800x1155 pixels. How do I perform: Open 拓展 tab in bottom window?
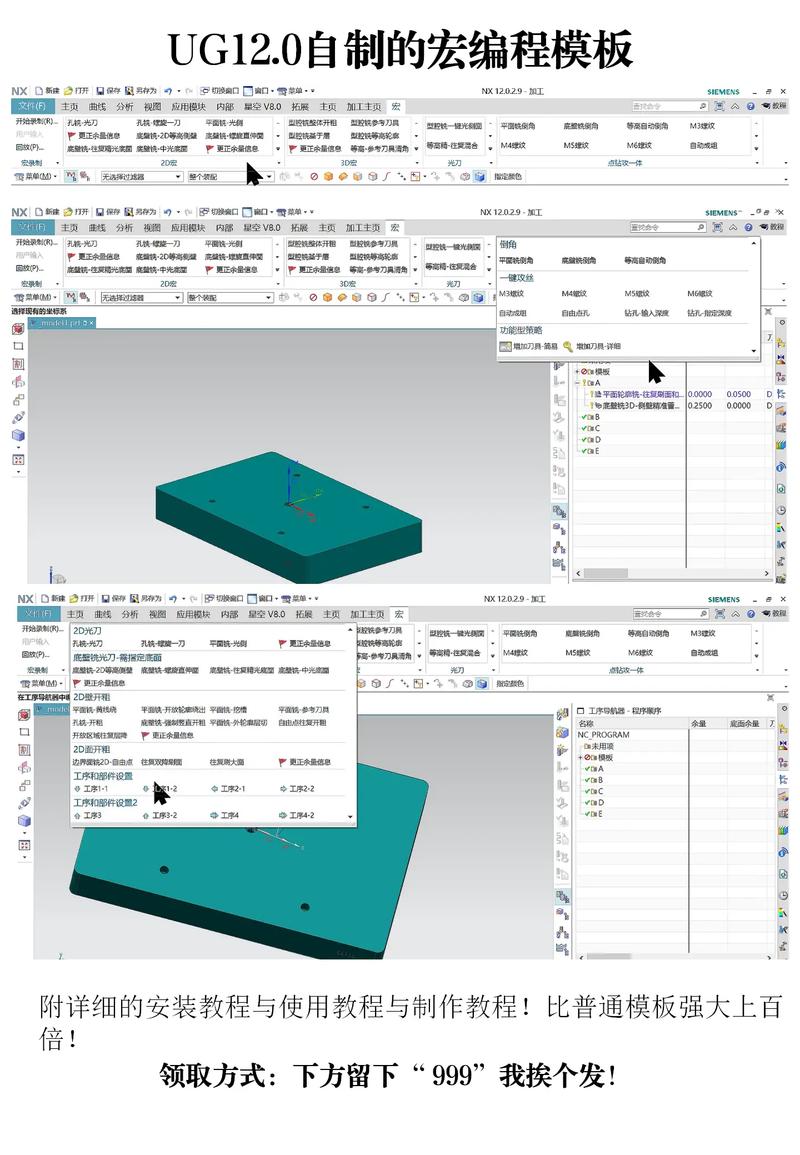point(303,614)
